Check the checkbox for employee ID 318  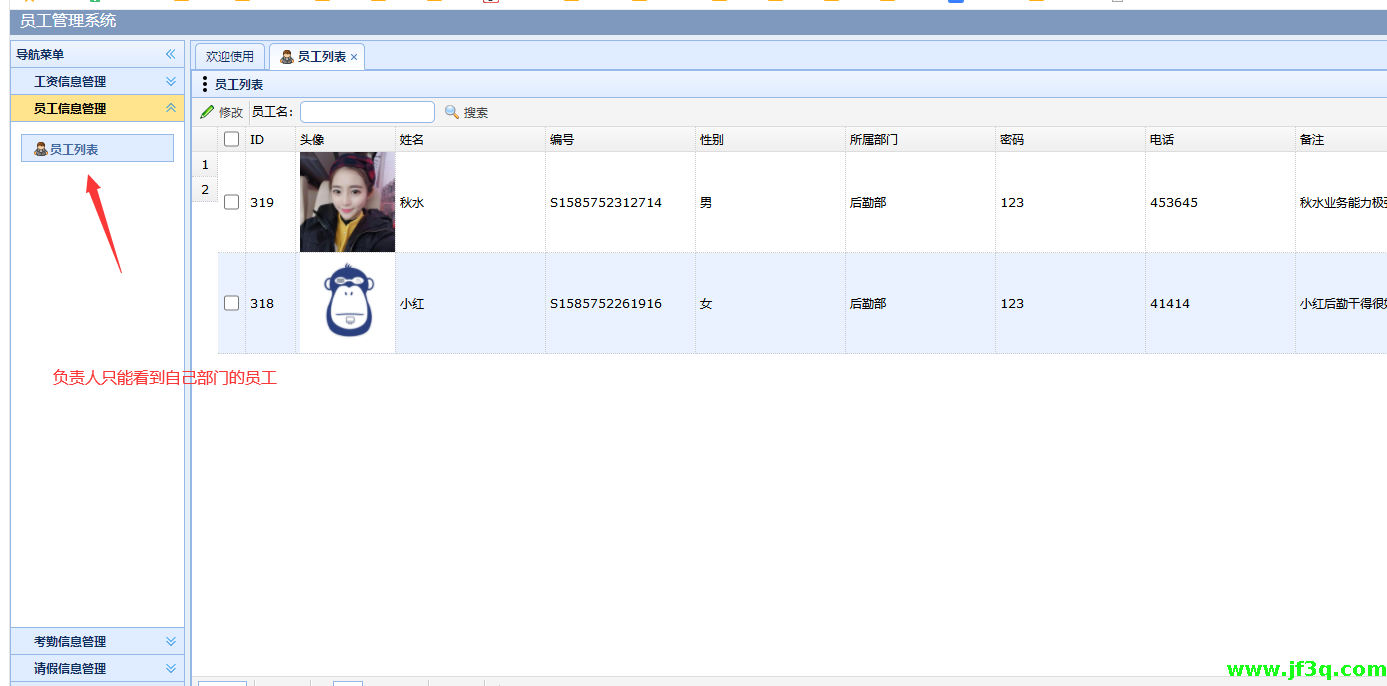coord(232,303)
